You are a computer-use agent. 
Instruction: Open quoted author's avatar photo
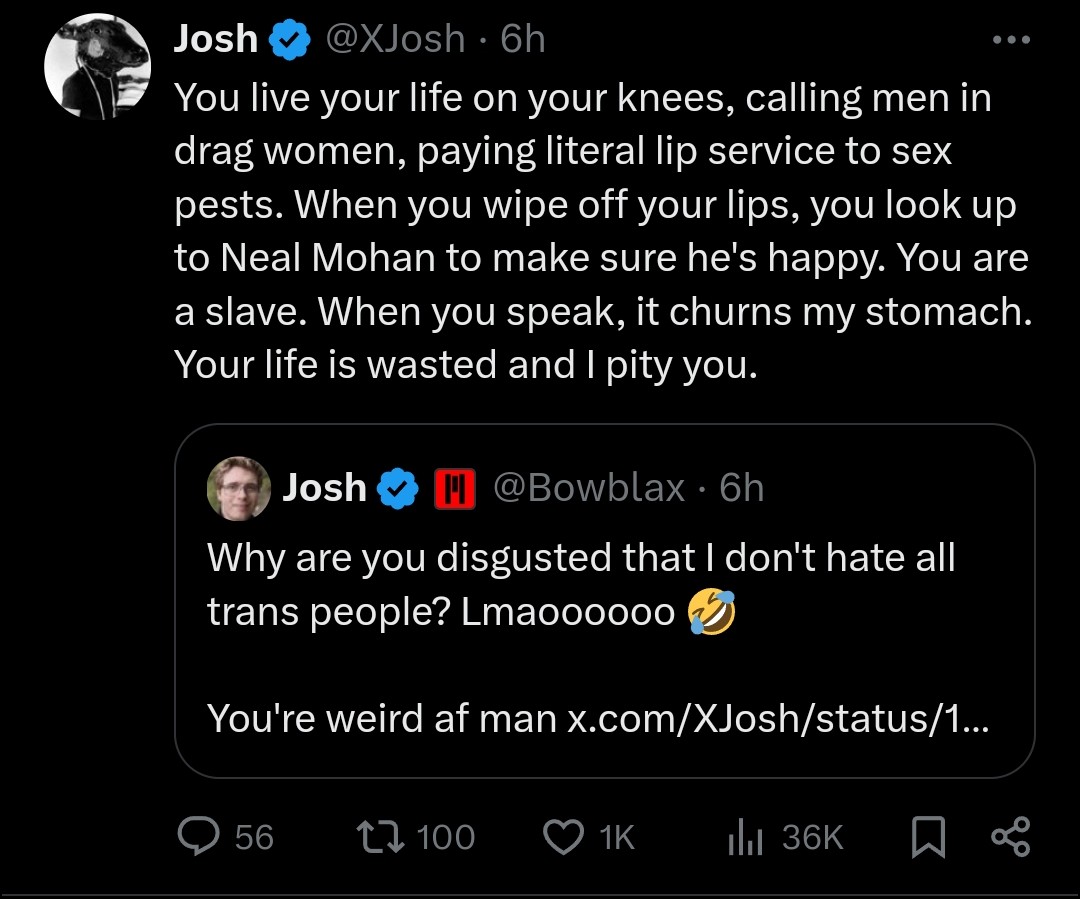pyautogui.click(x=239, y=488)
